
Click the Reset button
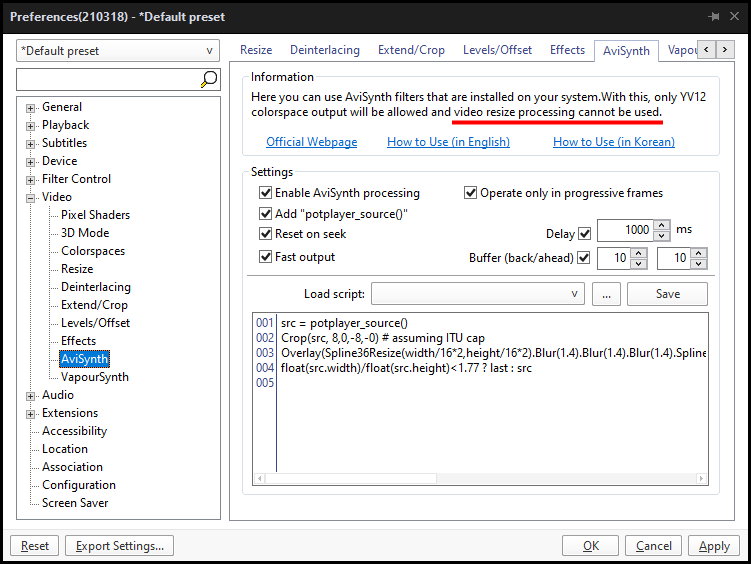point(34,546)
